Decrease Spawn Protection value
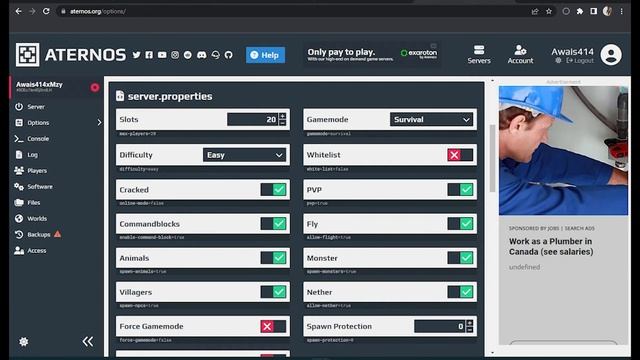Screen dimensions: 640x360 [x=469, y=329]
